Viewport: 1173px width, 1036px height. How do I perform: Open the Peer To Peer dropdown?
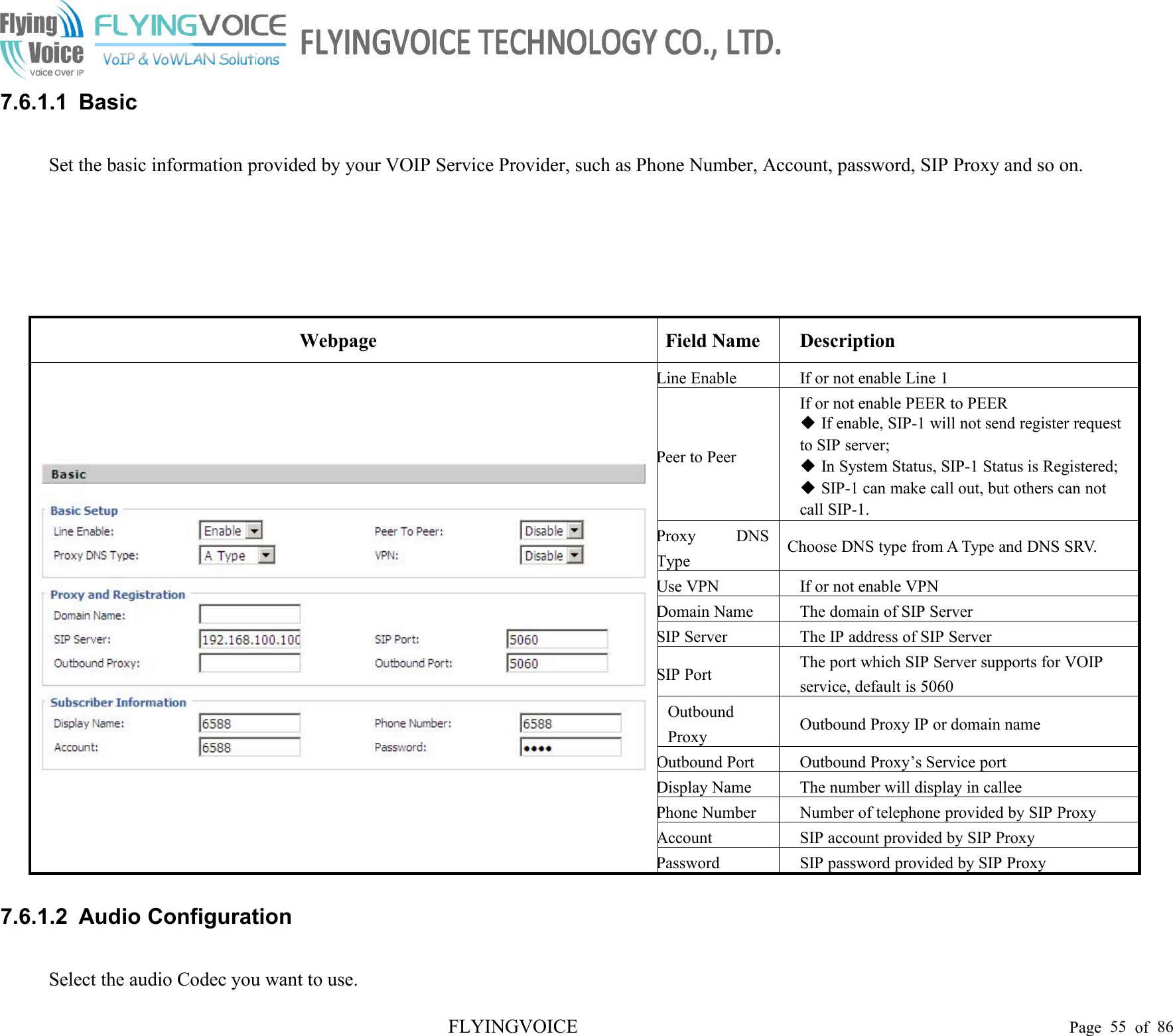(x=551, y=531)
